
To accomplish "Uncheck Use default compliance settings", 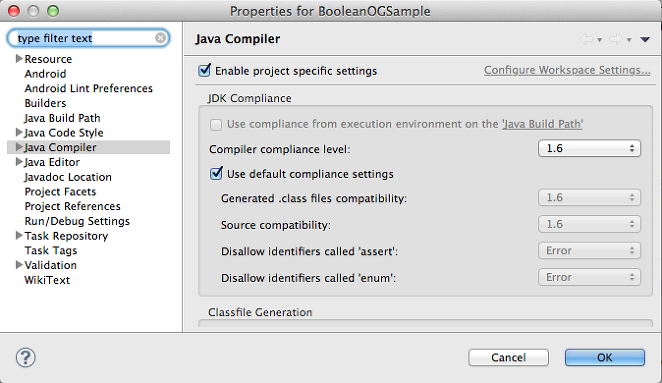I will [x=216, y=173].
